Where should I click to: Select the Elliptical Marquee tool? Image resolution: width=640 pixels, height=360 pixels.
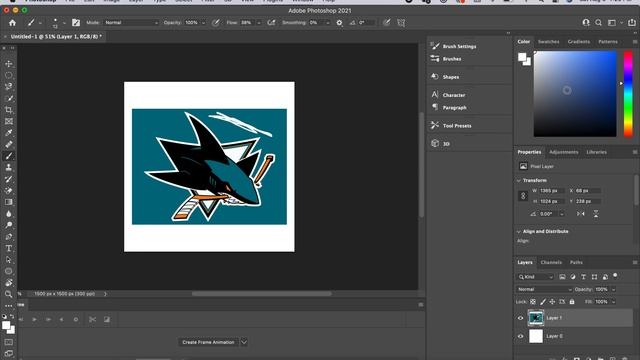pyautogui.click(x=9, y=75)
